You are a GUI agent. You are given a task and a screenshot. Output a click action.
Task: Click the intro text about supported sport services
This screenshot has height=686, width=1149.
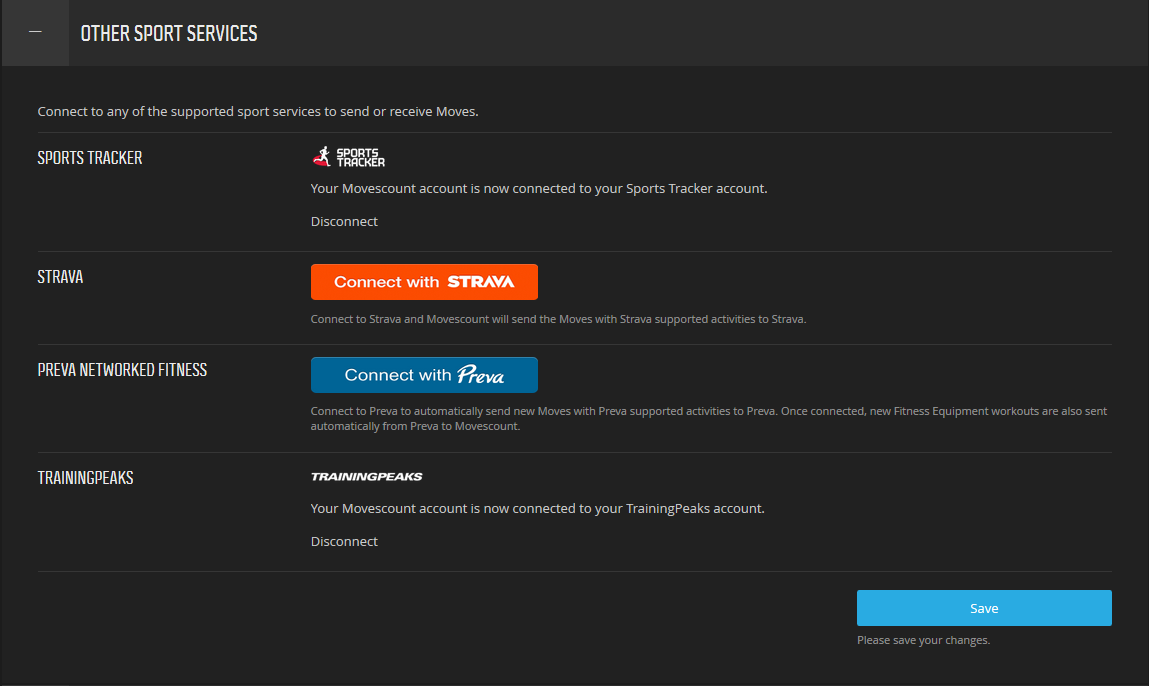258,111
